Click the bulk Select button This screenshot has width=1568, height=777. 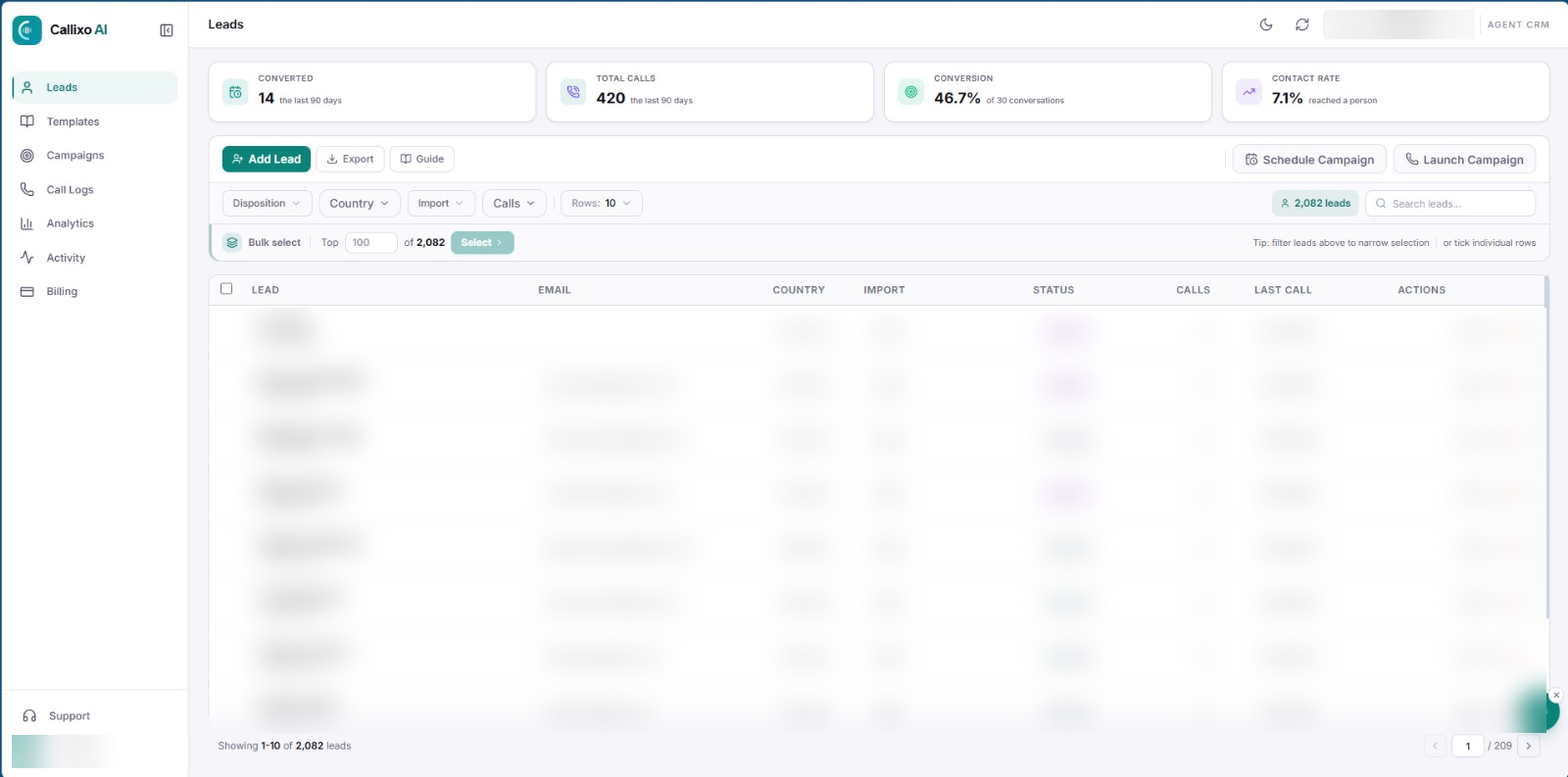pos(482,242)
